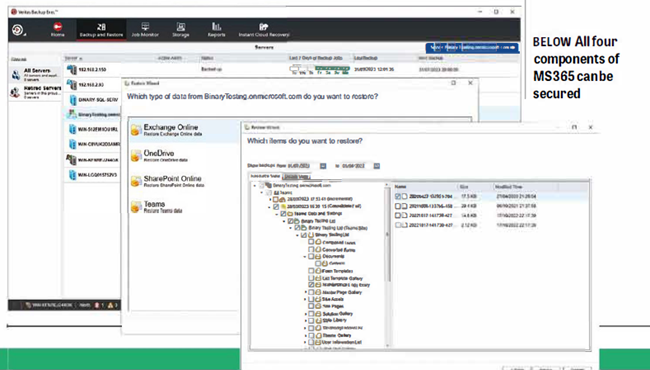Viewport: 650px width, 370px height.
Task: Collapse the BinaryTesting.onmicrosoft.com tree root
Action: 255,186
